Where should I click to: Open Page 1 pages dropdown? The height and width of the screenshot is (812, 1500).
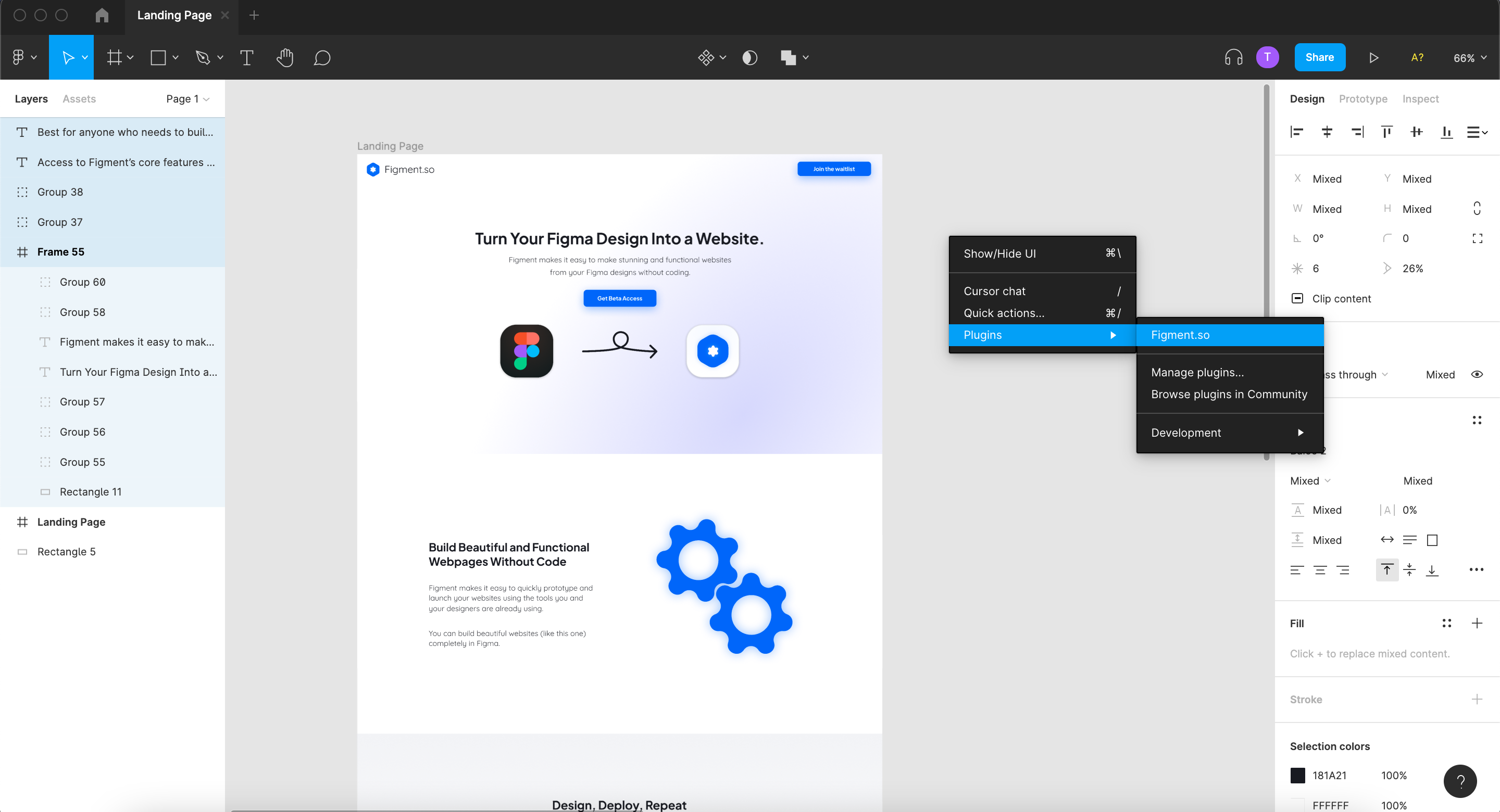pyautogui.click(x=187, y=98)
